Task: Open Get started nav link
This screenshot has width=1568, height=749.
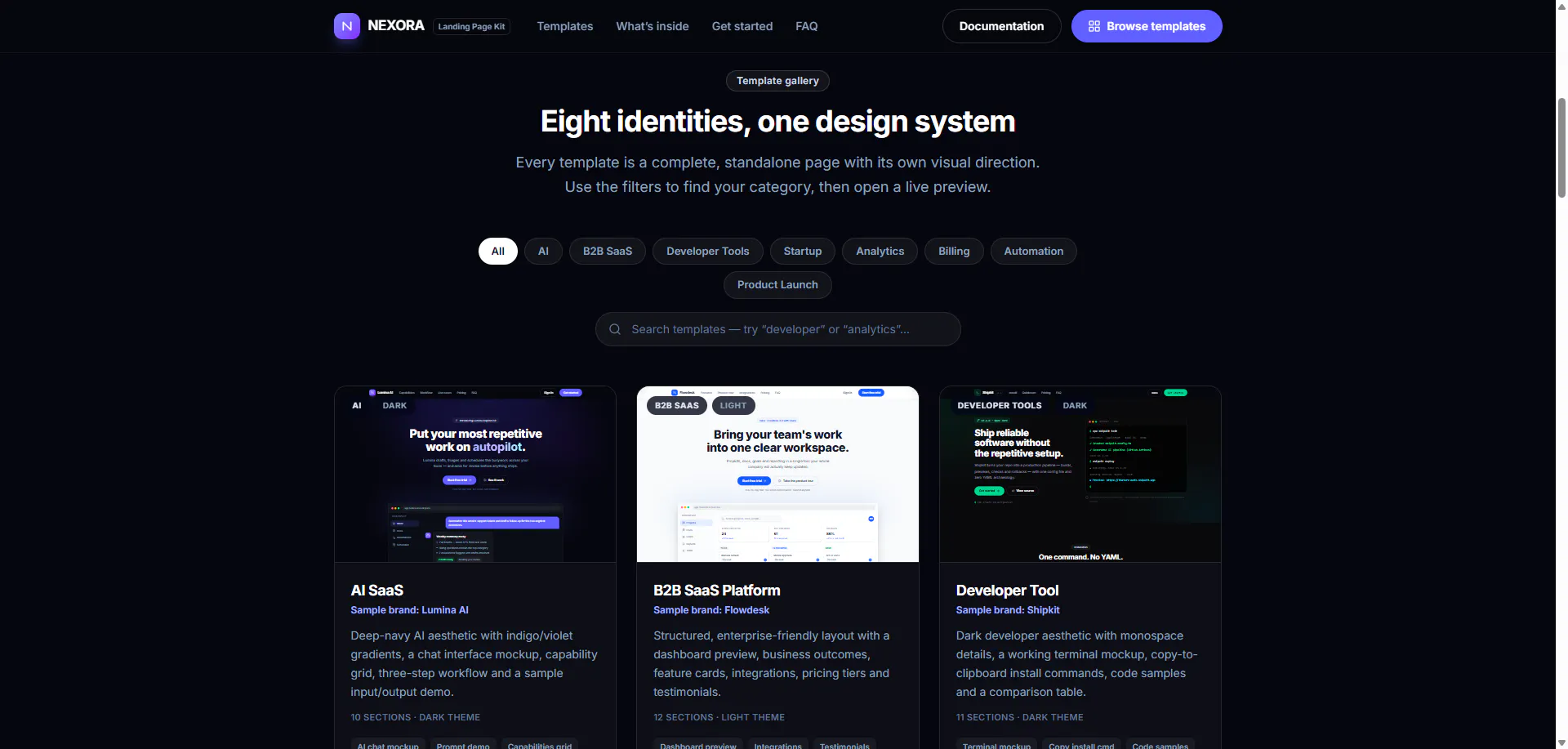Action: pos(742,26)
